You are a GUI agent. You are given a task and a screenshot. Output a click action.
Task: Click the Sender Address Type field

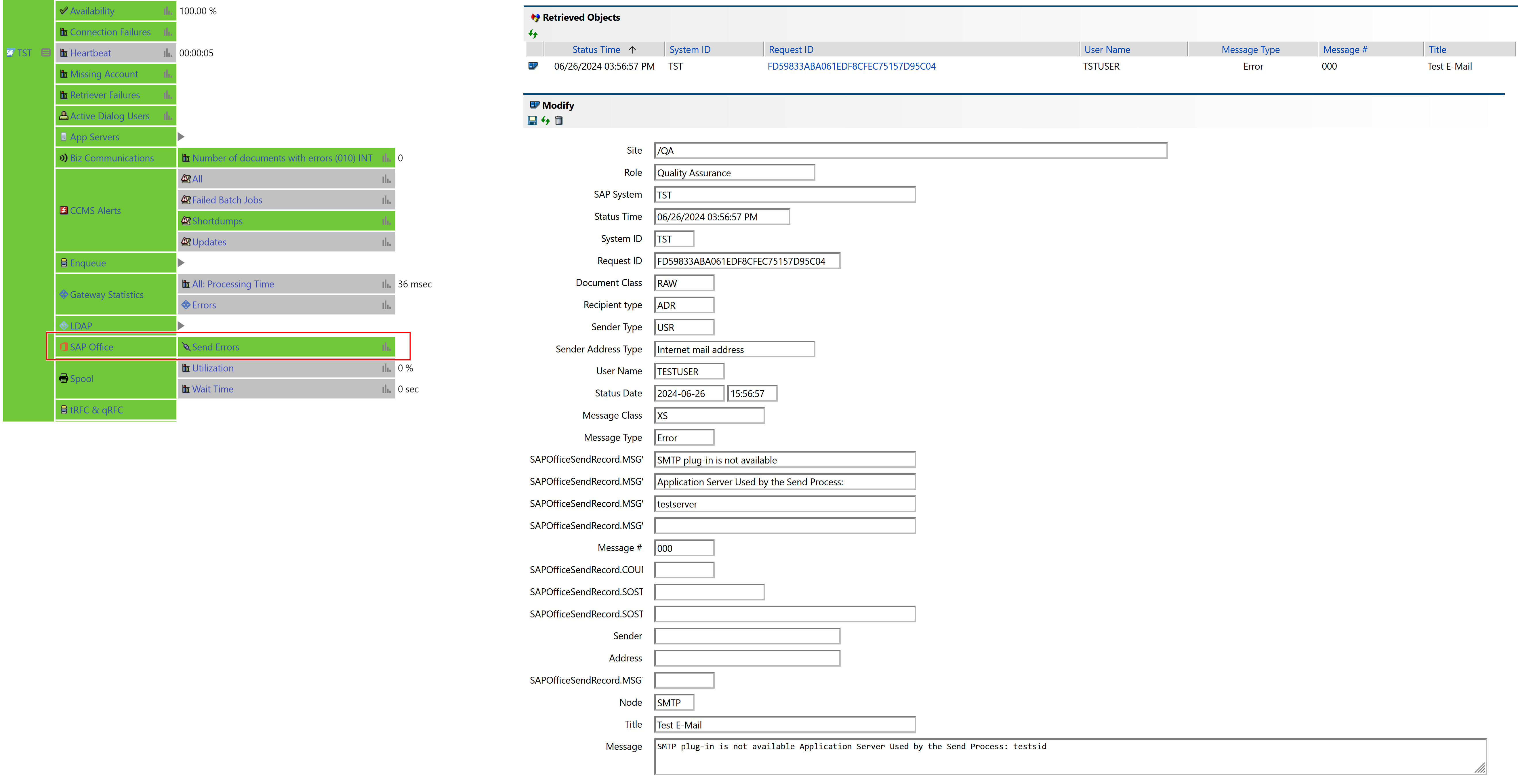(734, 350)
